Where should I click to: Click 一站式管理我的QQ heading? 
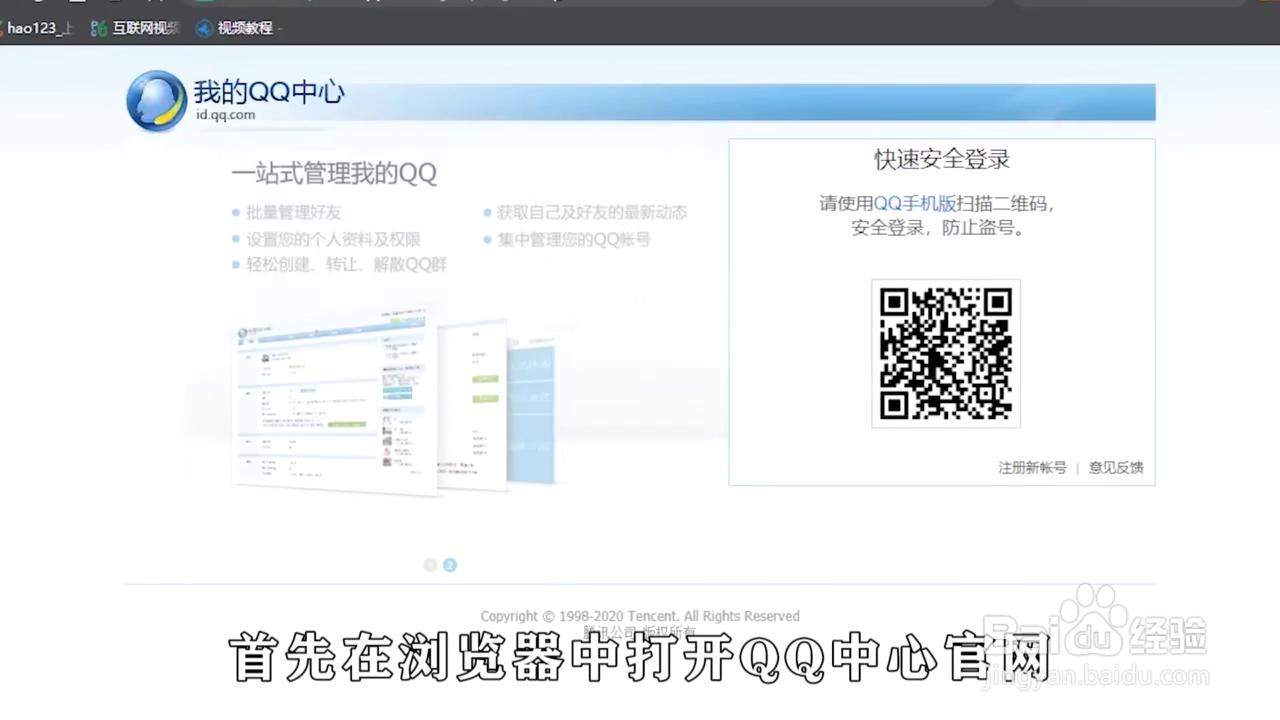(334, 173)
